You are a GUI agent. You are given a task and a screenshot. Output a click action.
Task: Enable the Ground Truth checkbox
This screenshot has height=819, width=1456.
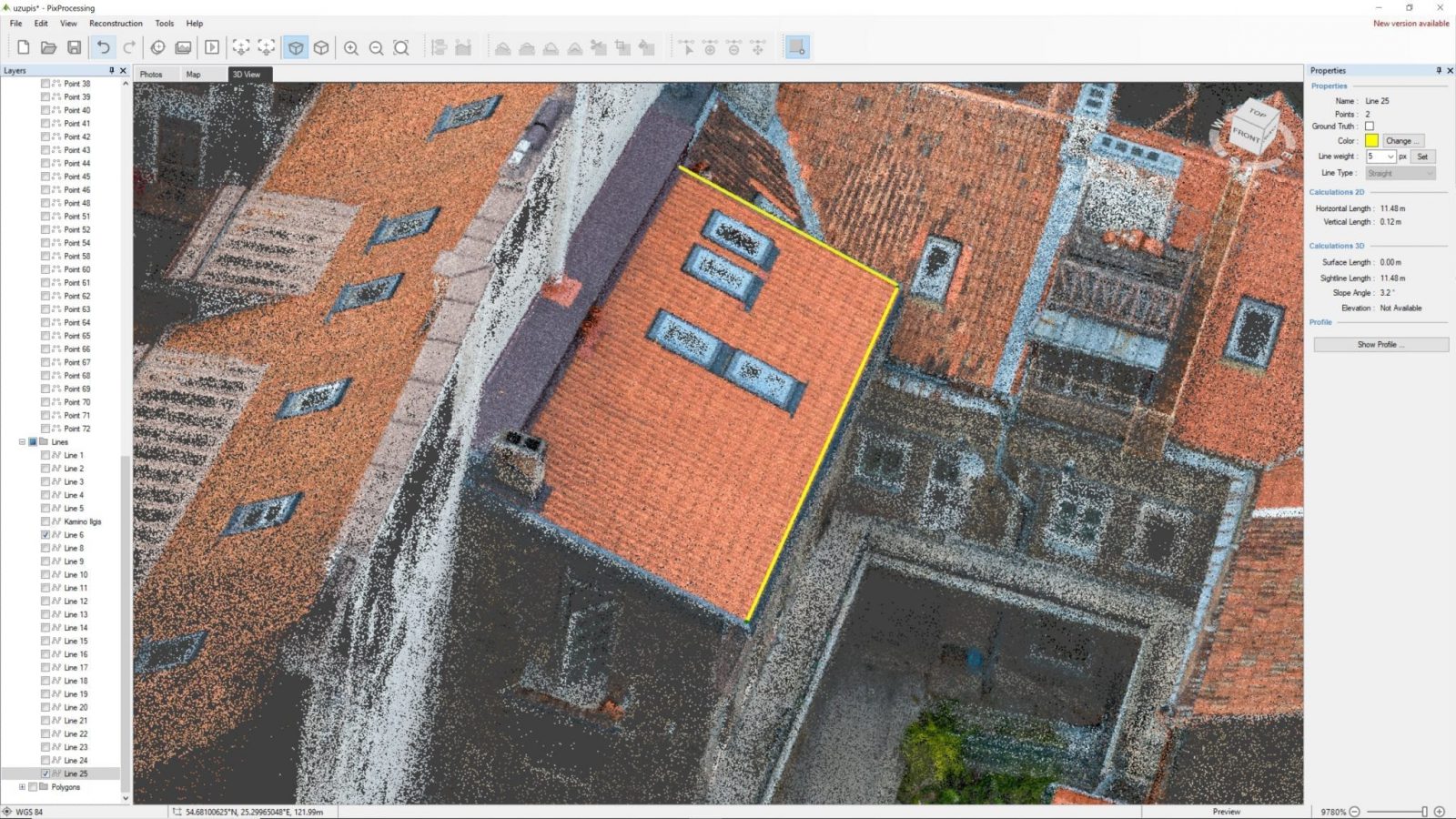click(1370, 126)
